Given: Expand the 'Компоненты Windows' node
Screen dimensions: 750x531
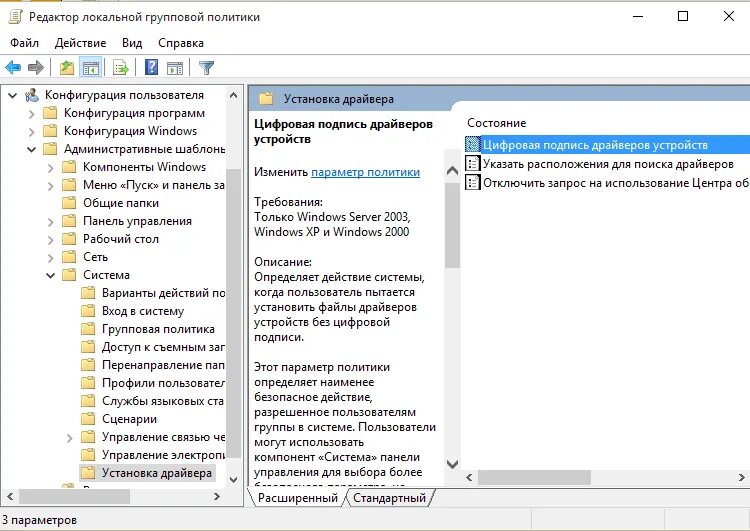Looking at the screenshot, I should coord(51,167).
